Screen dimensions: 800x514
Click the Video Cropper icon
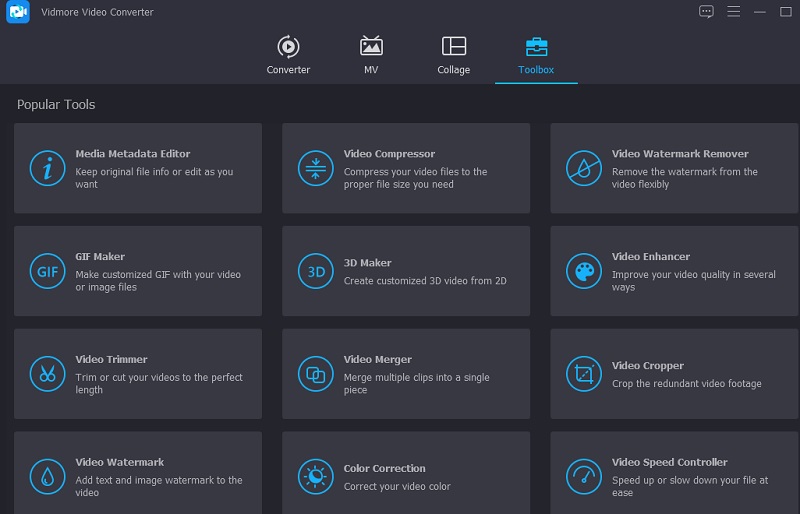[x=583, y=374]
